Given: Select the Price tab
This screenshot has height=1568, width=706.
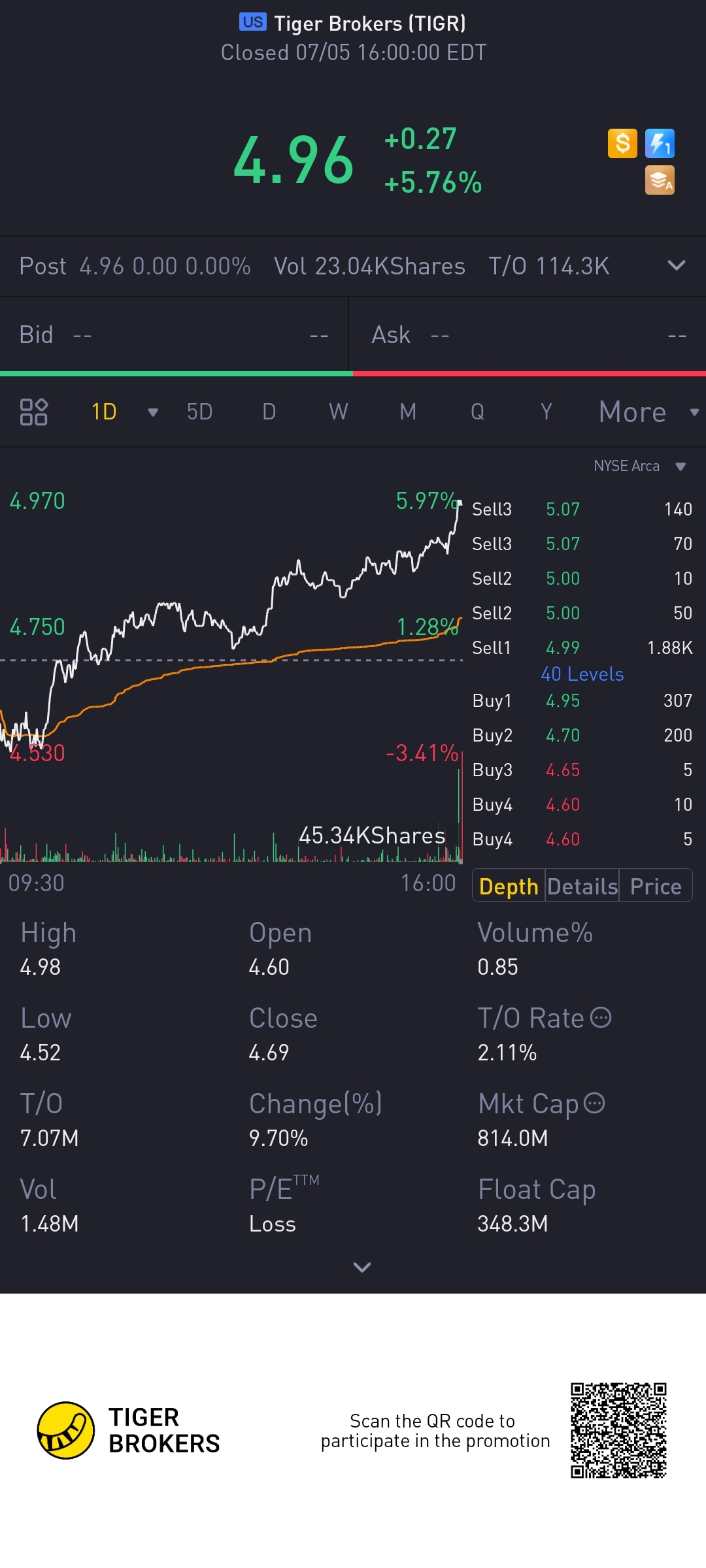Looking at the screenshot, I should point(656,886).
